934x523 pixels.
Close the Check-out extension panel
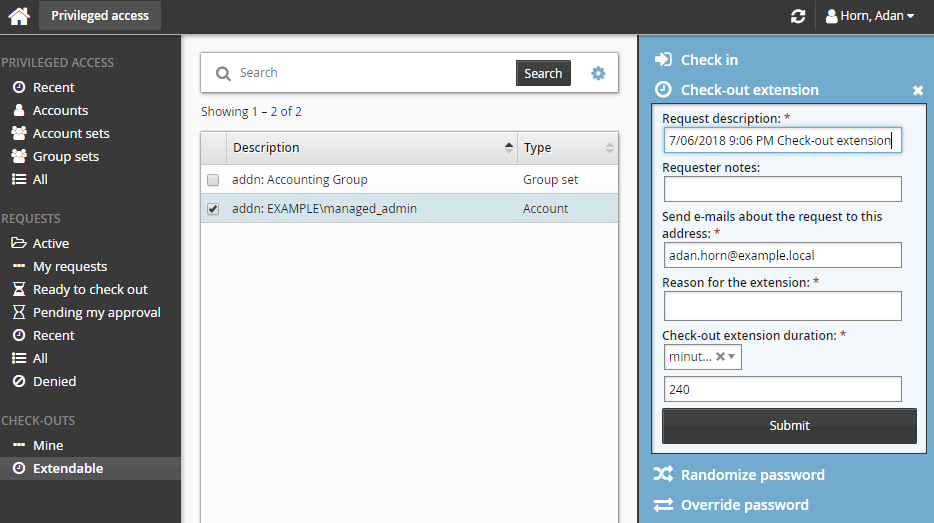click(918, 91)
